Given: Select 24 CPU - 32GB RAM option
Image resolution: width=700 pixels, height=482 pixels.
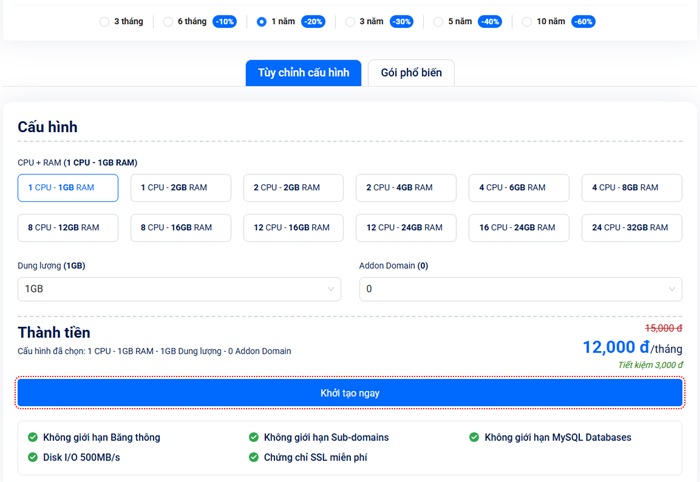Looking at the screenshot, I should (631, 228).
